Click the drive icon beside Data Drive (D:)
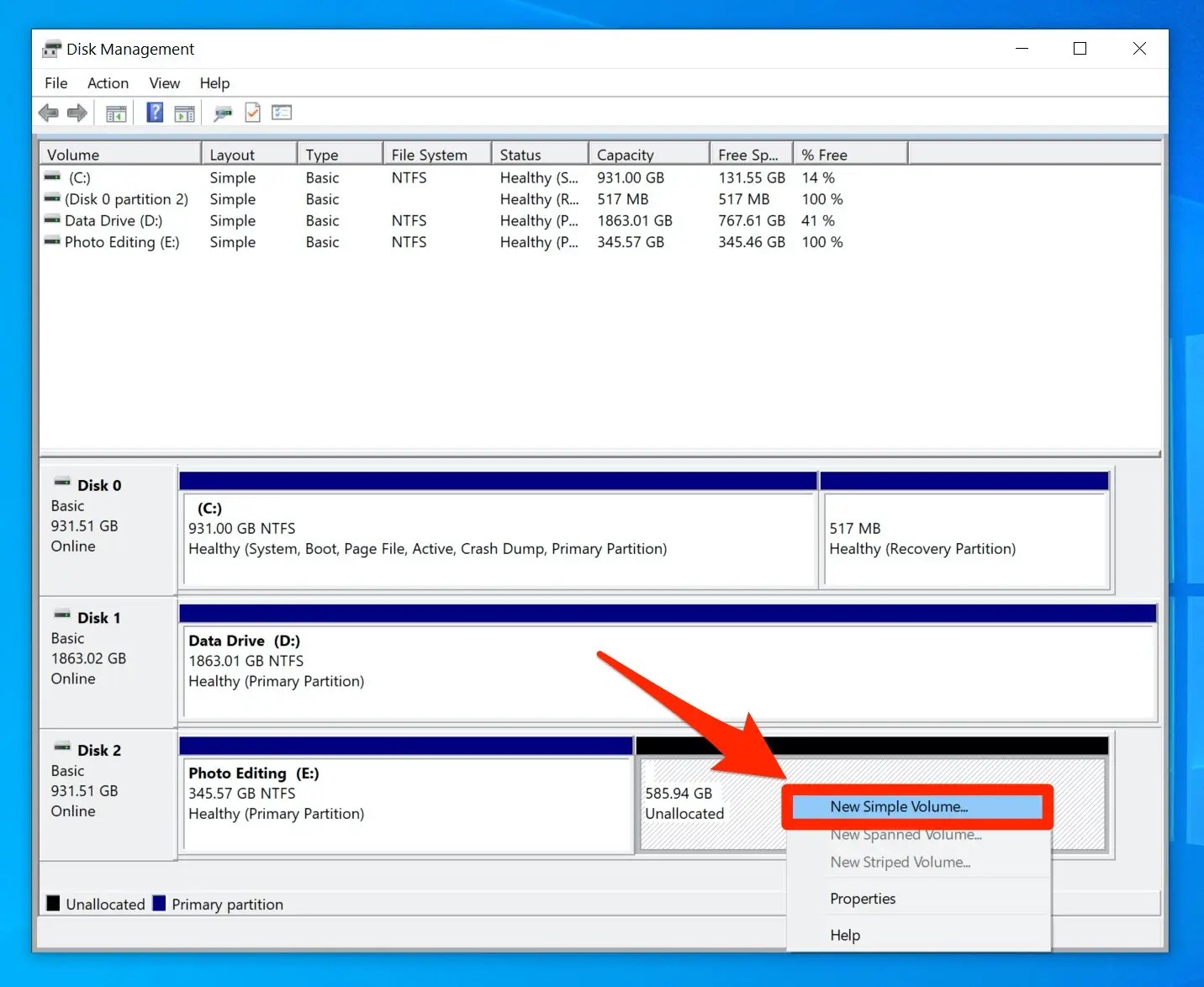1204x987 pixels. [x=53, y=220]
